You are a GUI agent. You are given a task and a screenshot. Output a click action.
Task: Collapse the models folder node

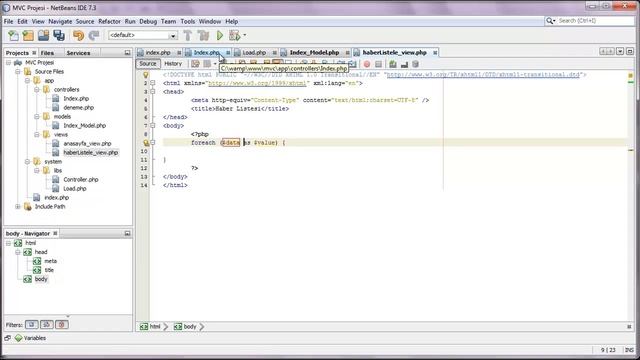(37, 117)
